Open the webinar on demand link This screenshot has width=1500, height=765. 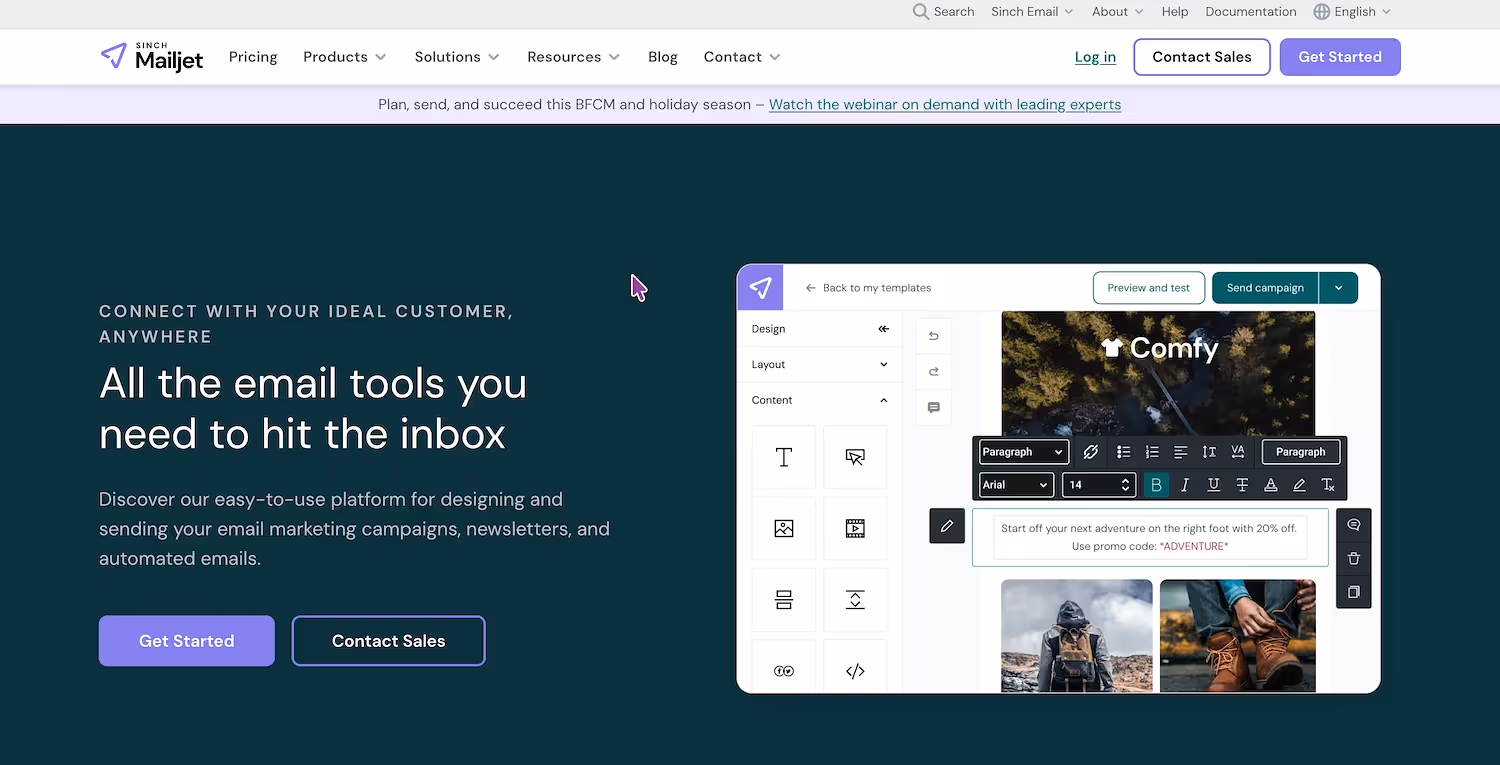(x=945, y=104)
